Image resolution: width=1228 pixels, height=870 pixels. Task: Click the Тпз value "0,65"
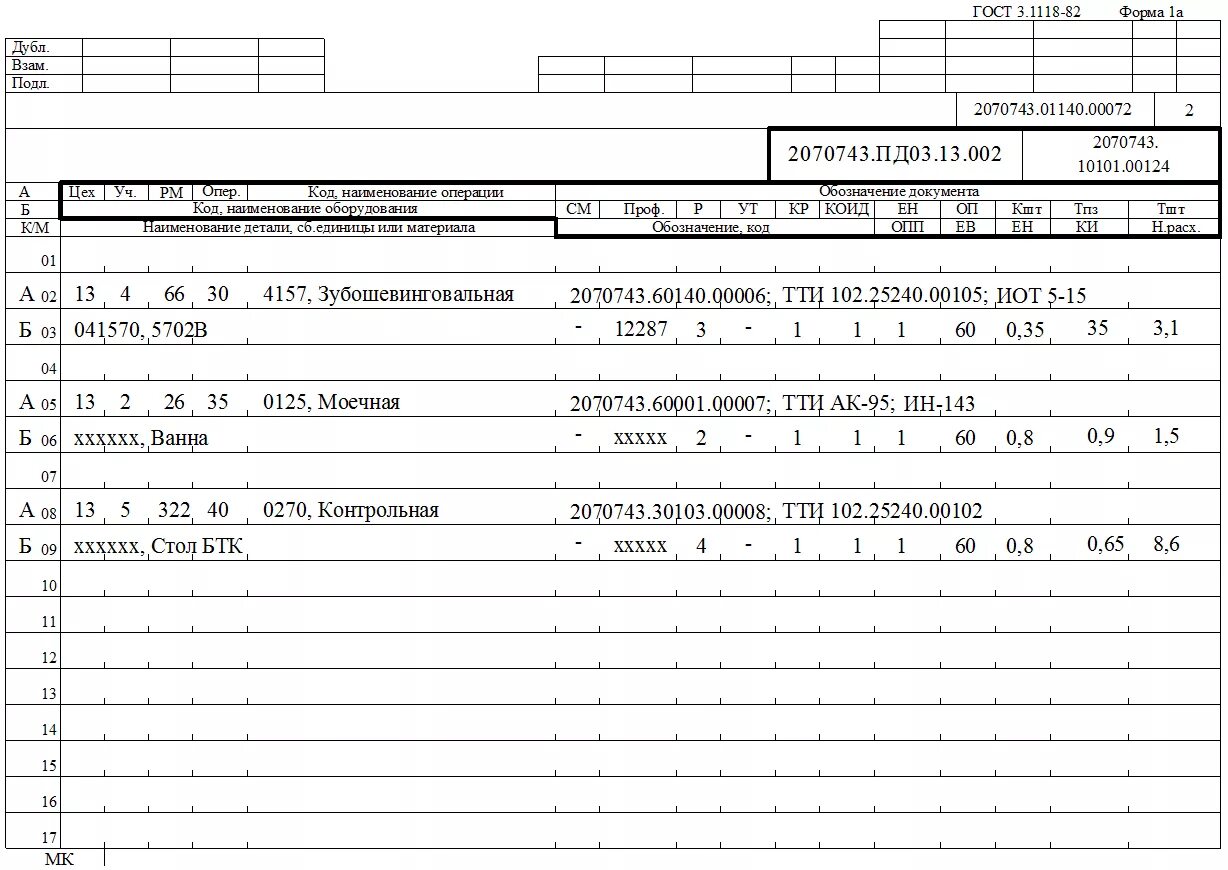coord(1106,543)
